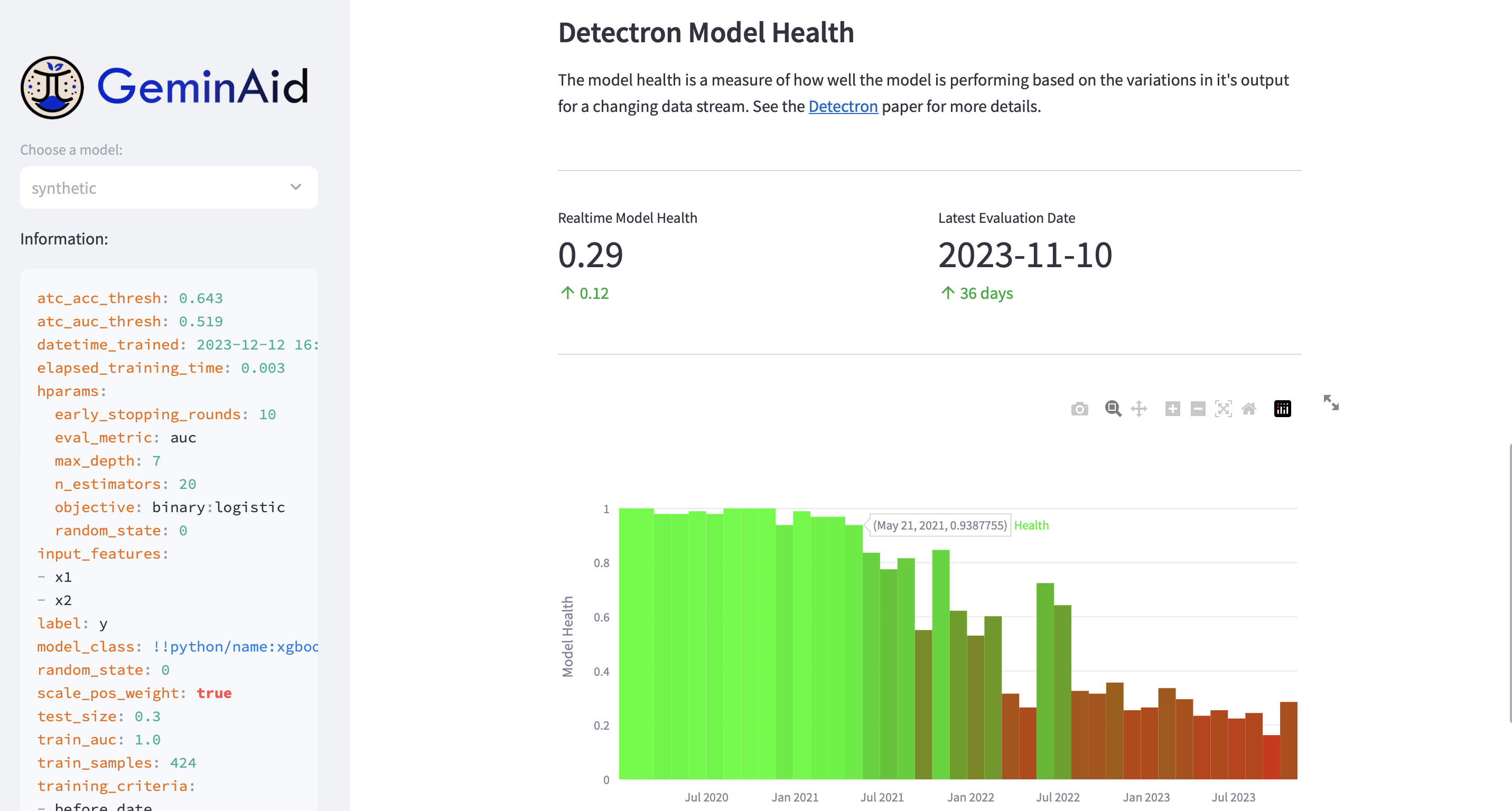1512x811 pixels.
Task: Click the model dropdown chevron arrow
Action: 295,187
